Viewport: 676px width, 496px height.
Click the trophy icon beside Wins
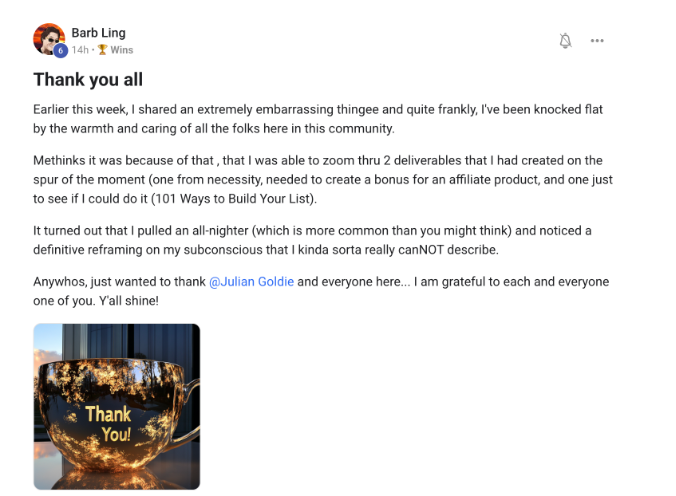[x=103, y=50]
